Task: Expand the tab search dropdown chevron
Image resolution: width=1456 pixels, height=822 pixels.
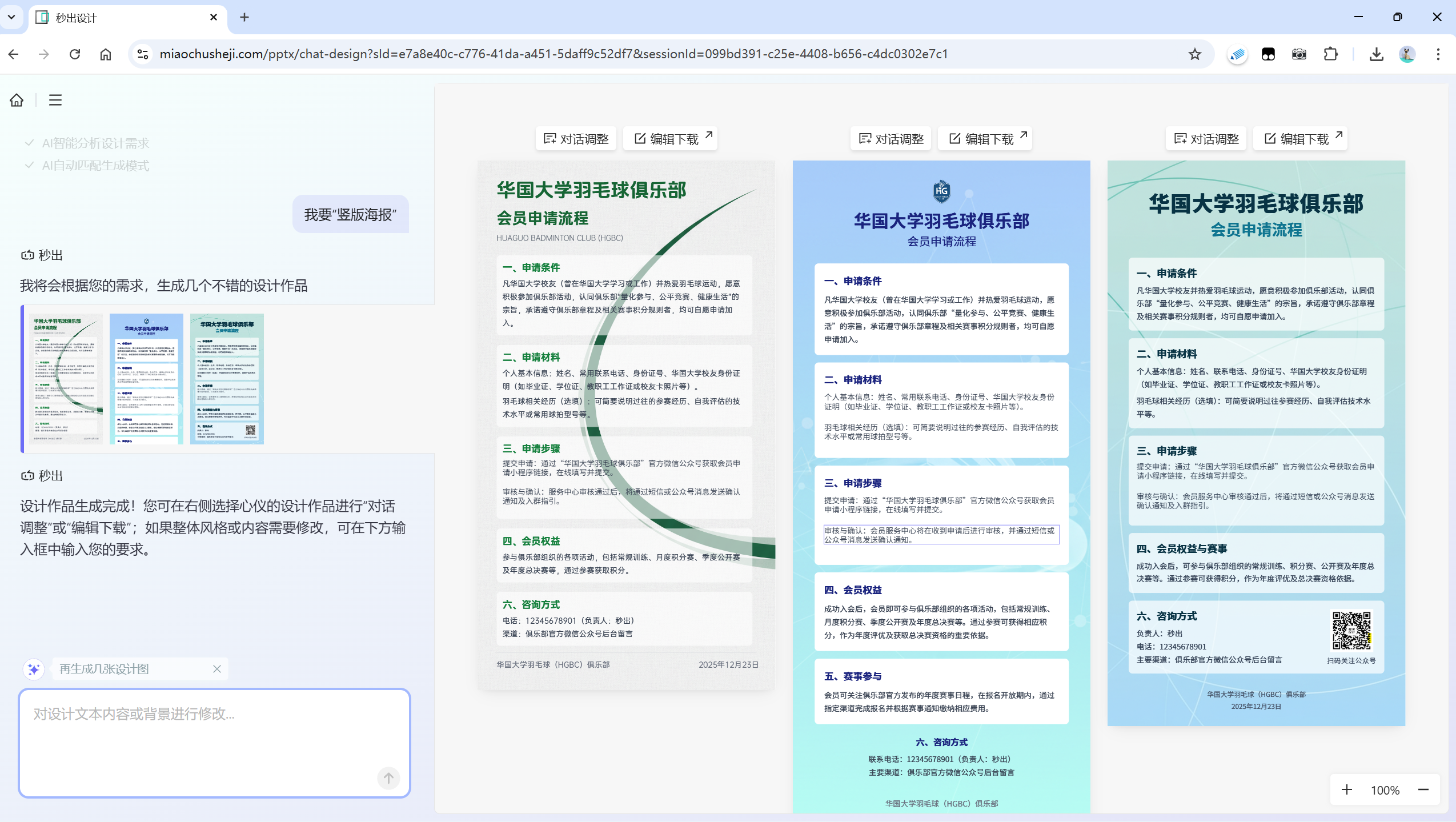Action: point(11,17)
